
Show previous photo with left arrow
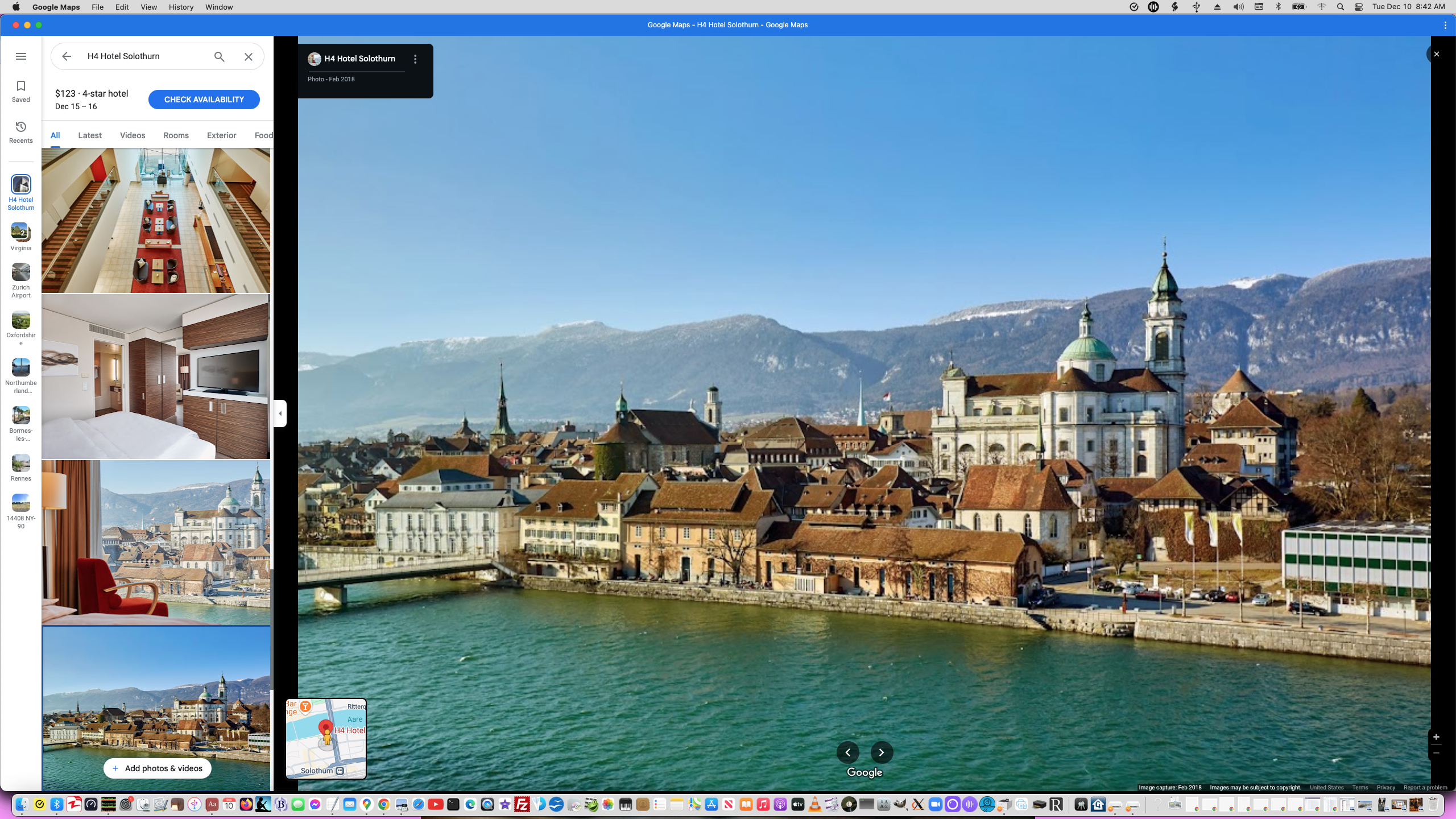pyautogui.click(x=847, y=752)
